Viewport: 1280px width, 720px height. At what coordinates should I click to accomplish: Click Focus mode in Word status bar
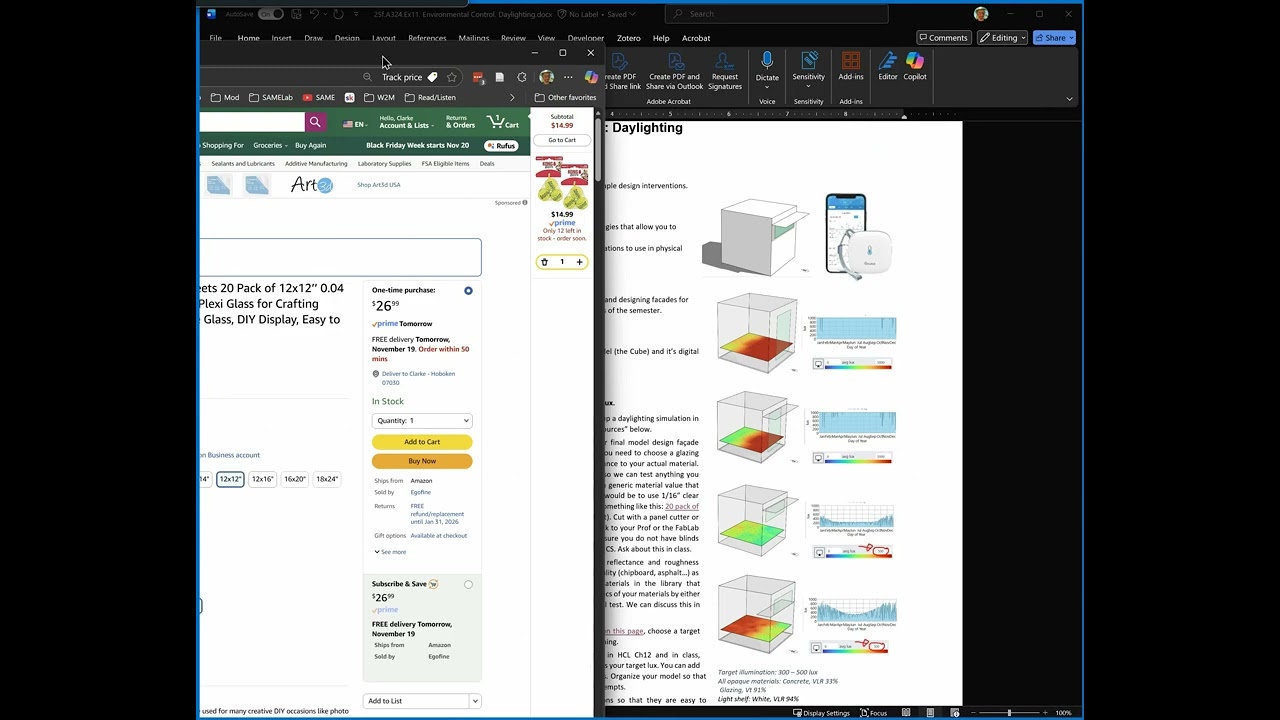[873, 713]
